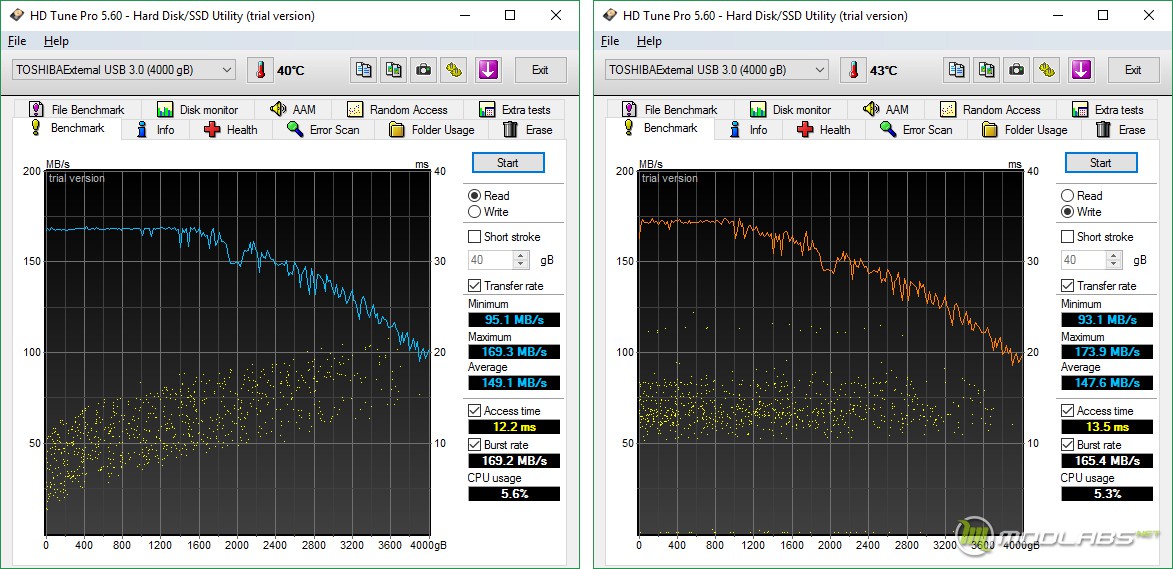1173x569 pixels.
Task: Click Exit button in right window
Action: [x=1133, y=70]
